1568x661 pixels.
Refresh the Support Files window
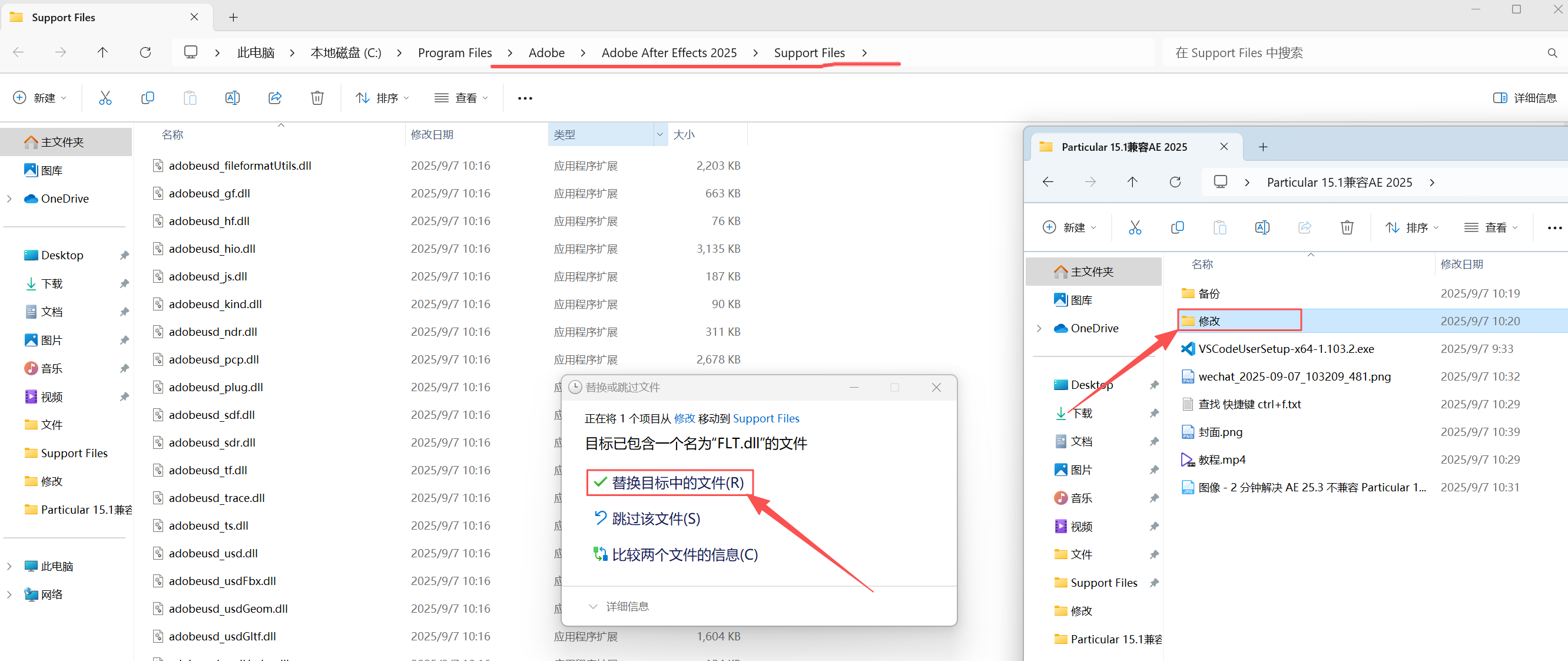click(x=145, y=52)
